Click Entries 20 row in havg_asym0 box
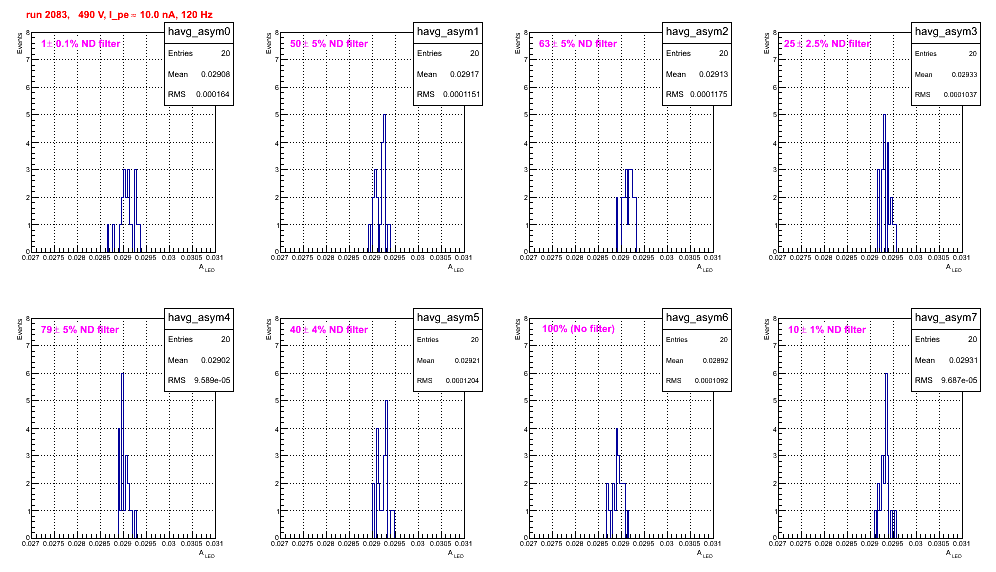996x572 pixels. click(x=199, y=53)
